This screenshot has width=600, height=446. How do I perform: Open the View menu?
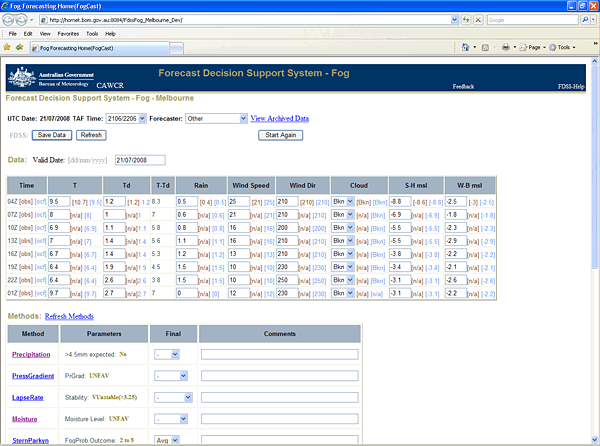pos(45,34)
